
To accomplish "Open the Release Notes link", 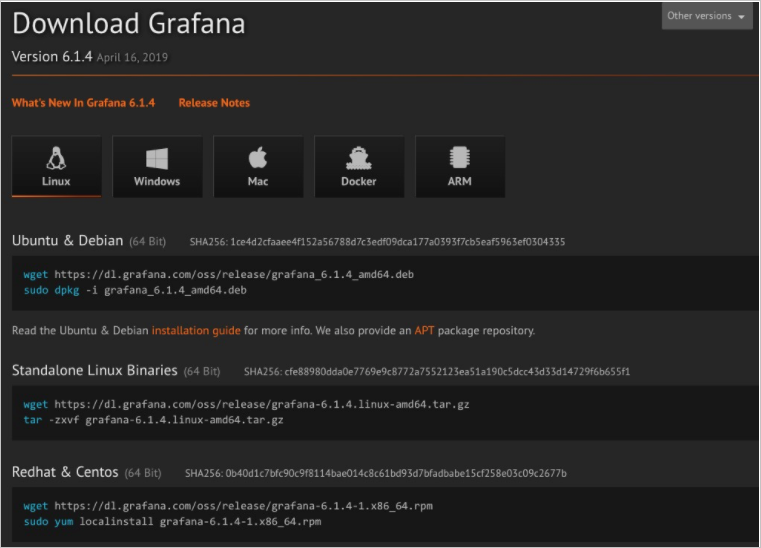I will coord(214,103).
